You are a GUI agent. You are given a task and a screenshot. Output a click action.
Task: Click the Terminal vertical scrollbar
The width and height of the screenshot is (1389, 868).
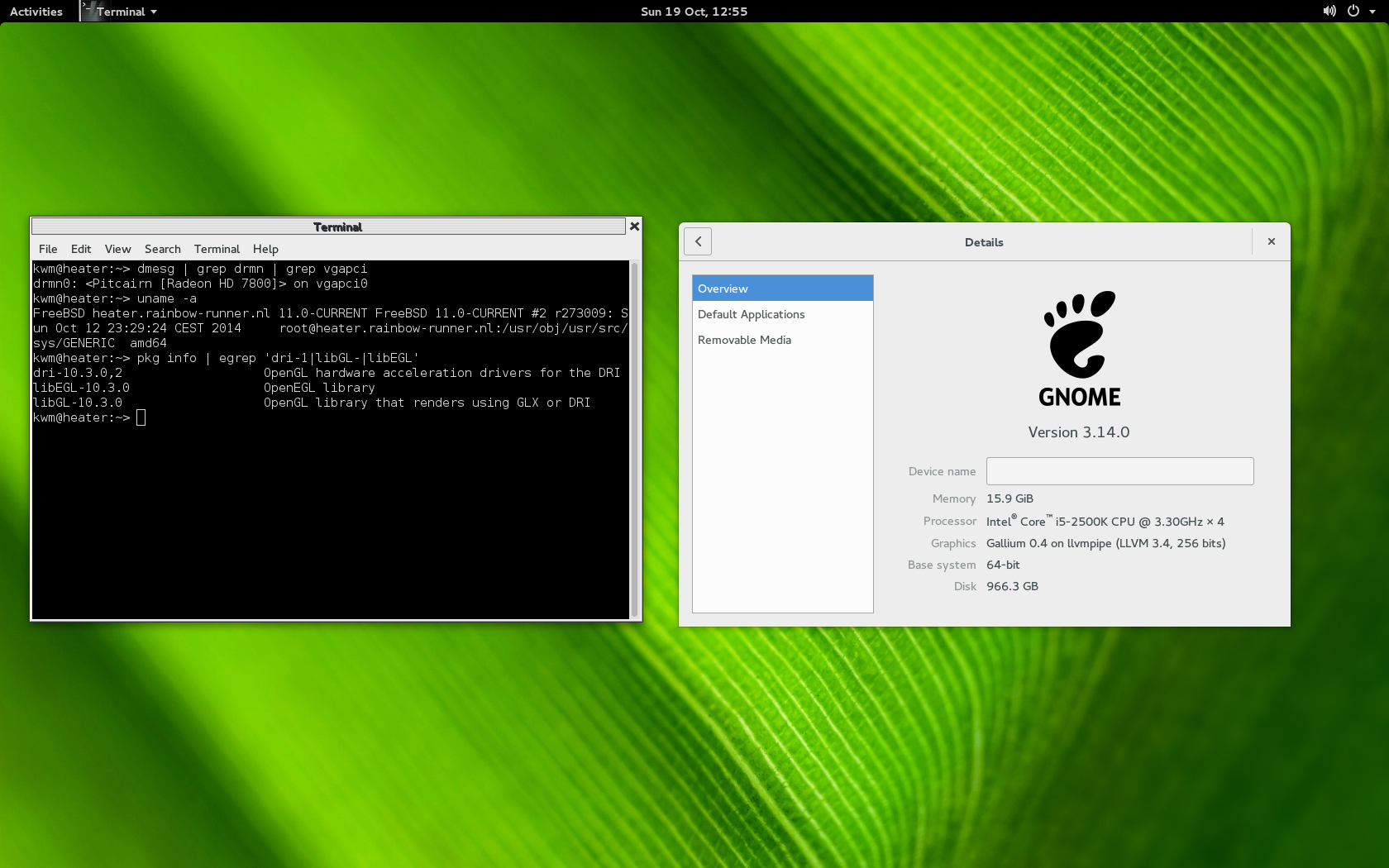[635, 440]
